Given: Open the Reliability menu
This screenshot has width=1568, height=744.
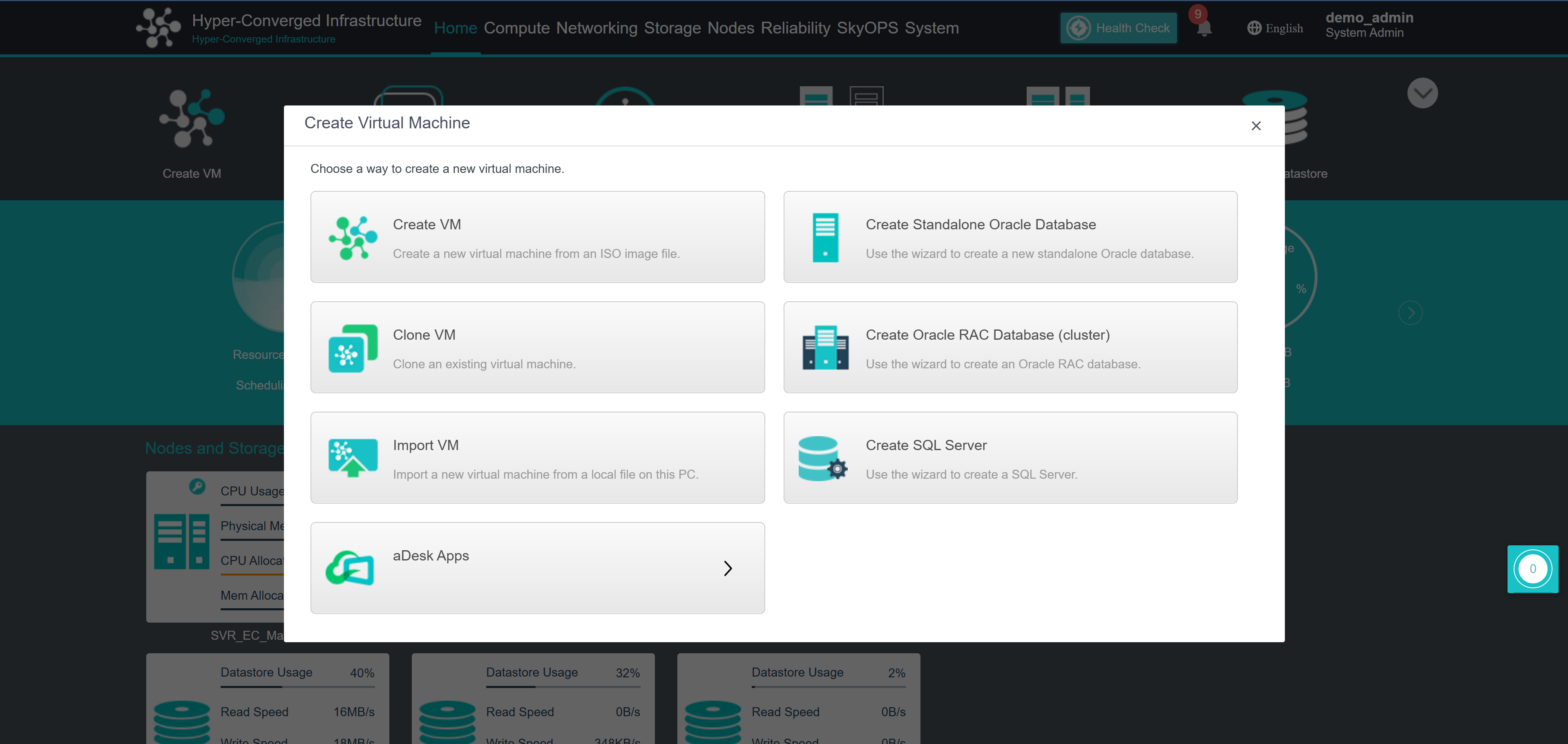Looking at the screenshot, I should click(795, 28).
